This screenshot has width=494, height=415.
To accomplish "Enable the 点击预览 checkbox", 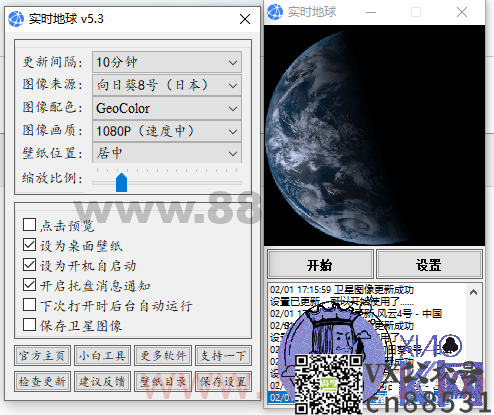I will 29,225.
